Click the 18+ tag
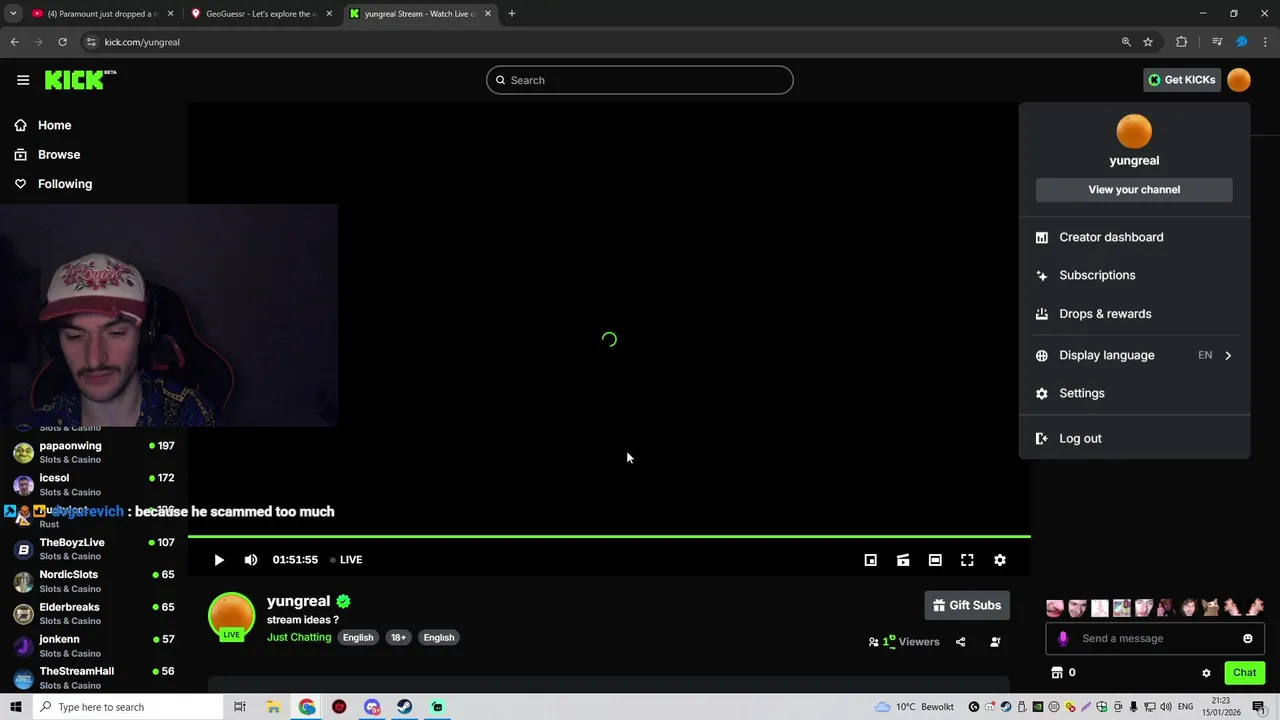1280x720 pixels. [398, 638]
